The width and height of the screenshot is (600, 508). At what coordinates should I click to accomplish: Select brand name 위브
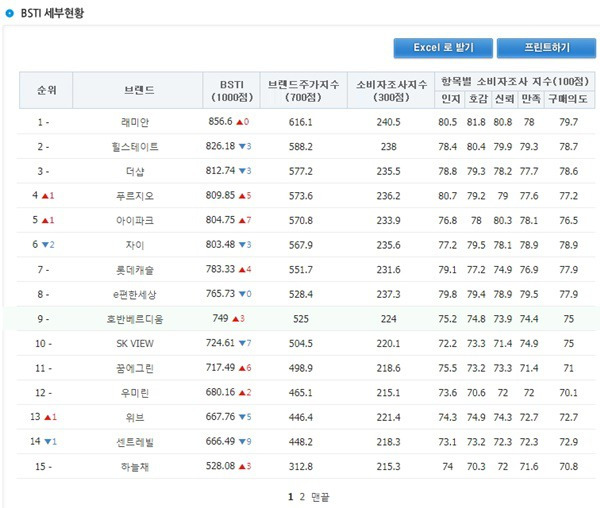(x=135, y=417)
